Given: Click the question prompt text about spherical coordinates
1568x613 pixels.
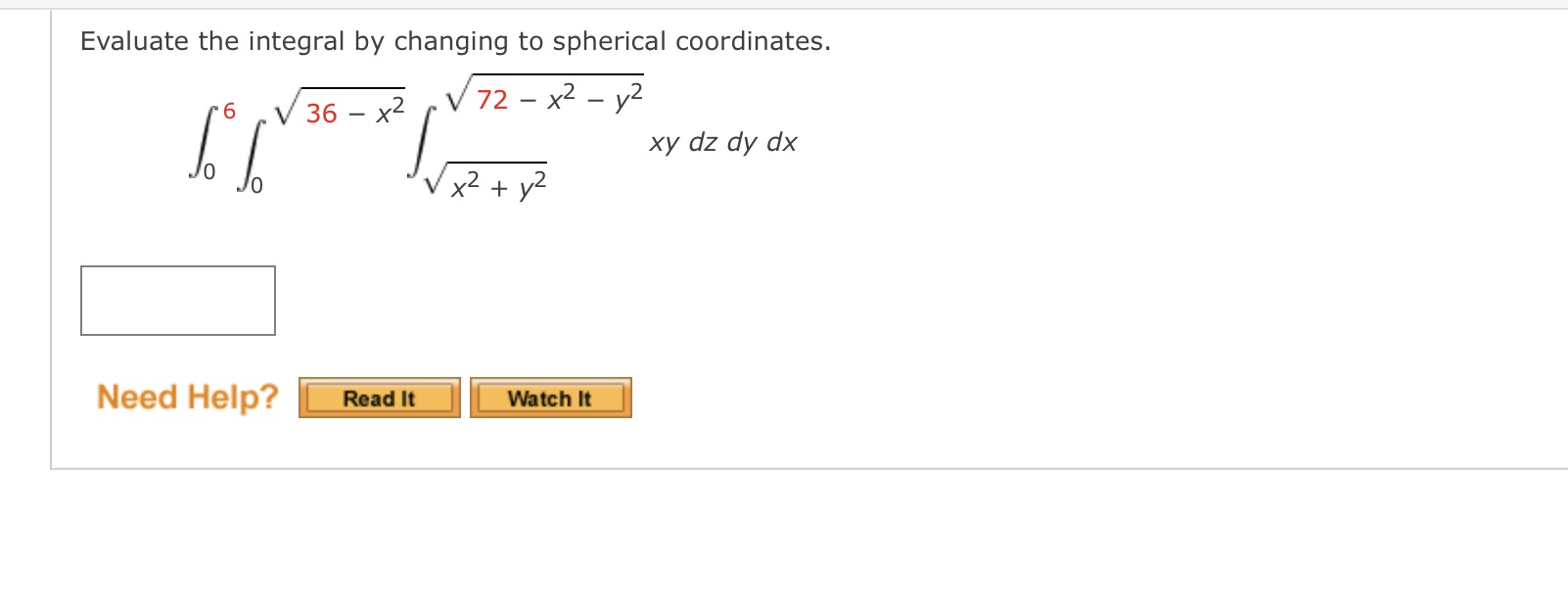Looking at the screenshot, I should pyautogui.click(x=454, y=41).
